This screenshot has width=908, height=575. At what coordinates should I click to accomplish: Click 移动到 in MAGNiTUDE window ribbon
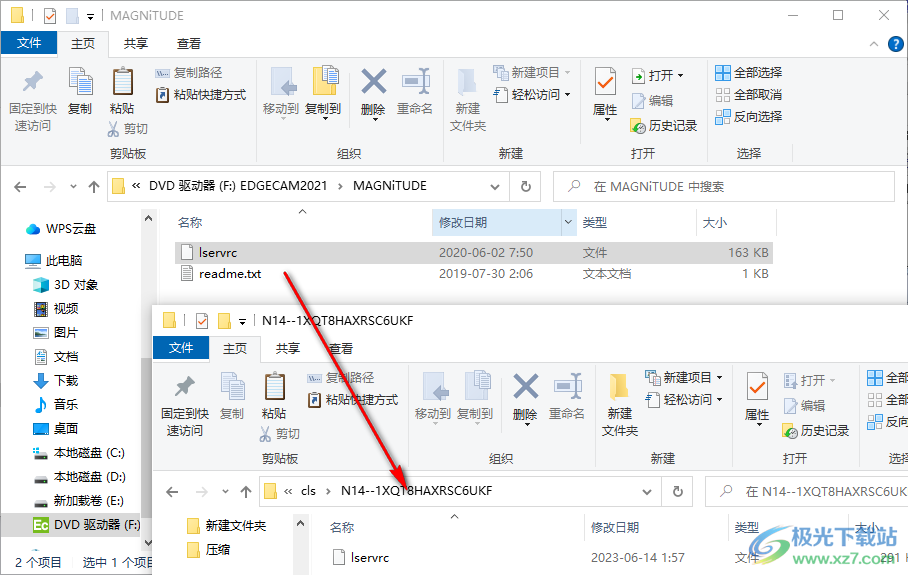click(x=281, y=93)
